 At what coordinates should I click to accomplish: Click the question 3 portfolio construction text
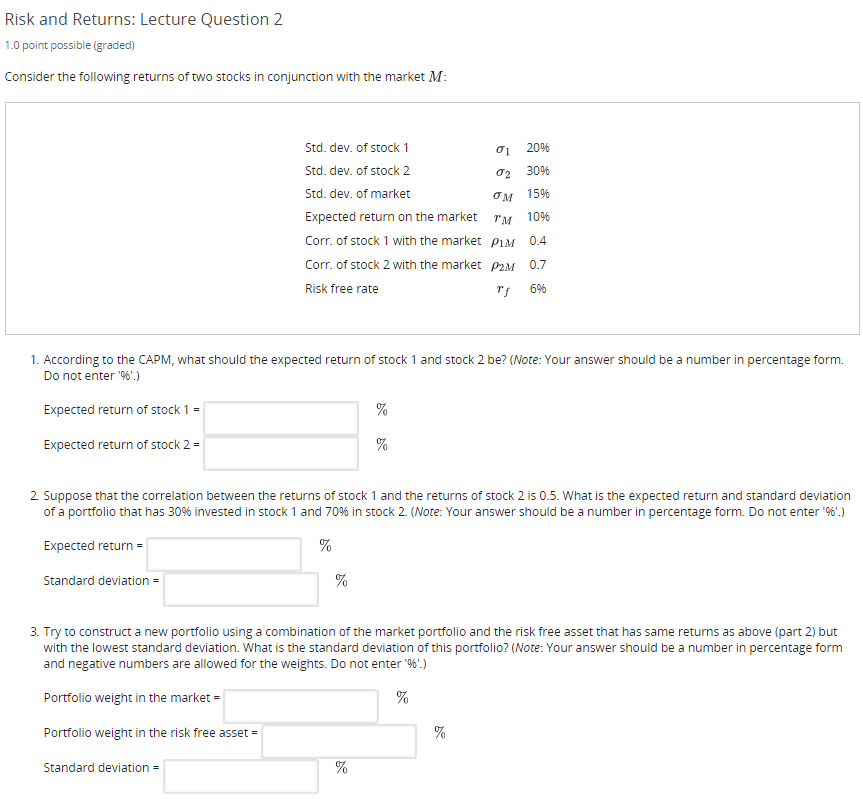tap(440, 647)
